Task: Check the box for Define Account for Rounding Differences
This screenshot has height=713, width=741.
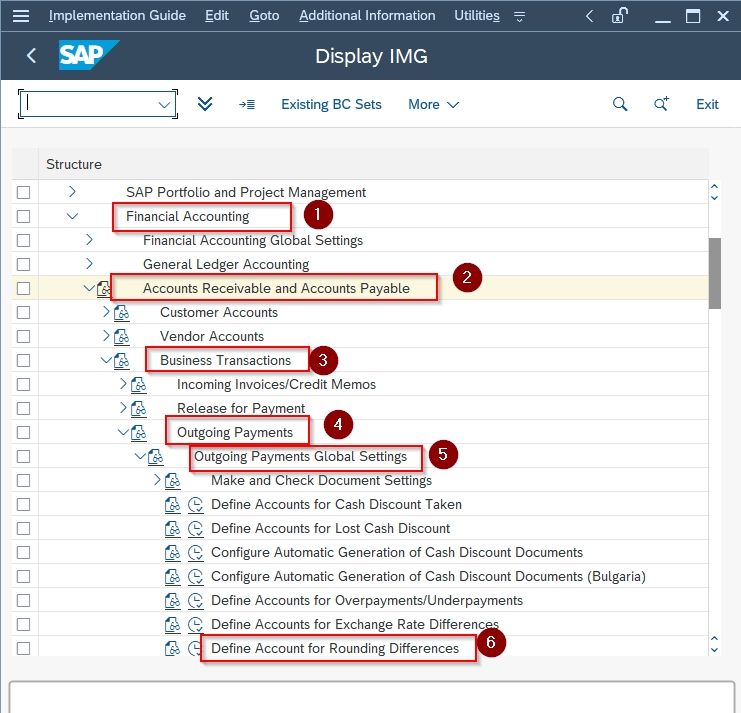Action: (23, 648)
